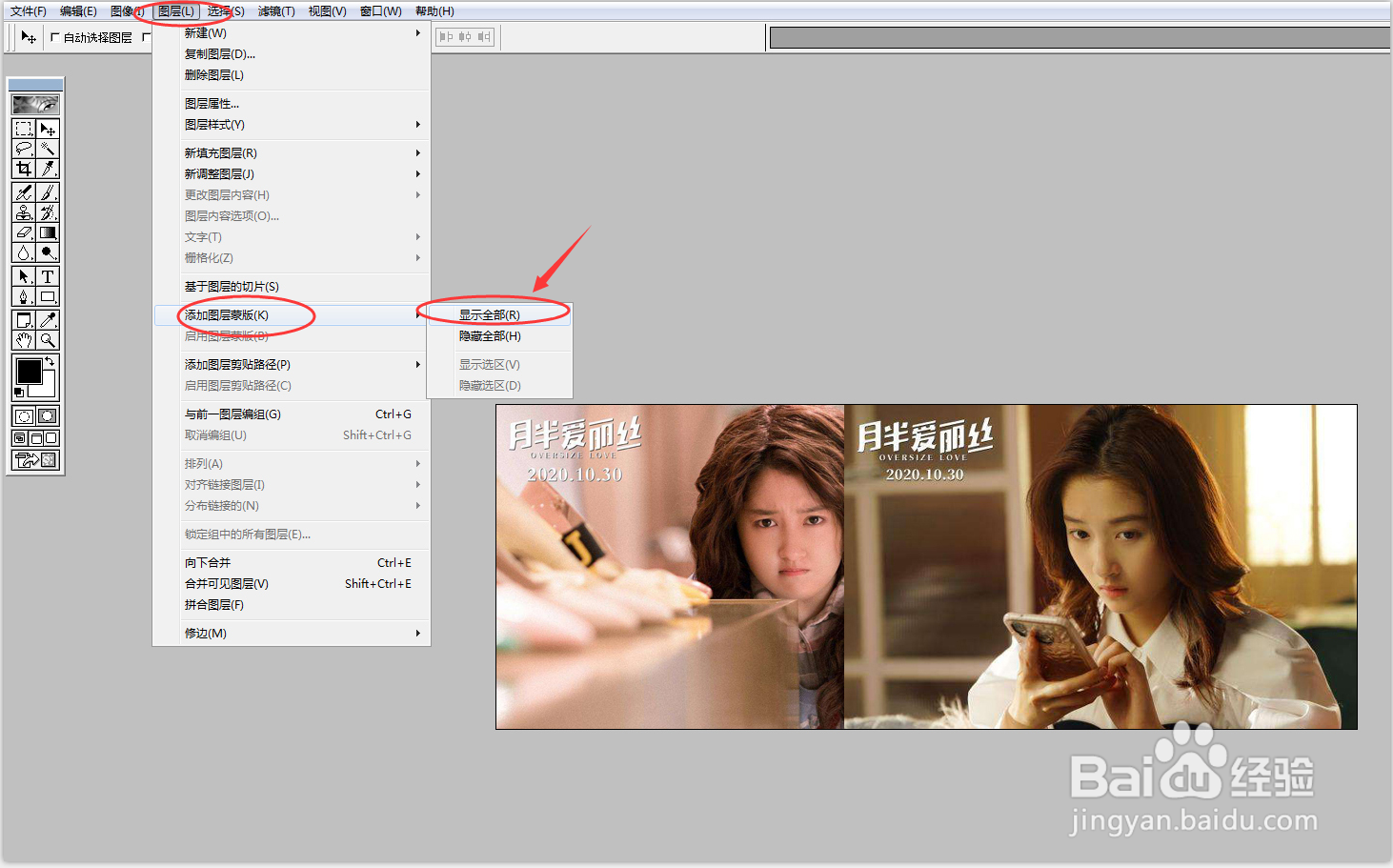1393x868 pixels.
Task: Select the Rectangle shape tool
Action: pos(48,296)
